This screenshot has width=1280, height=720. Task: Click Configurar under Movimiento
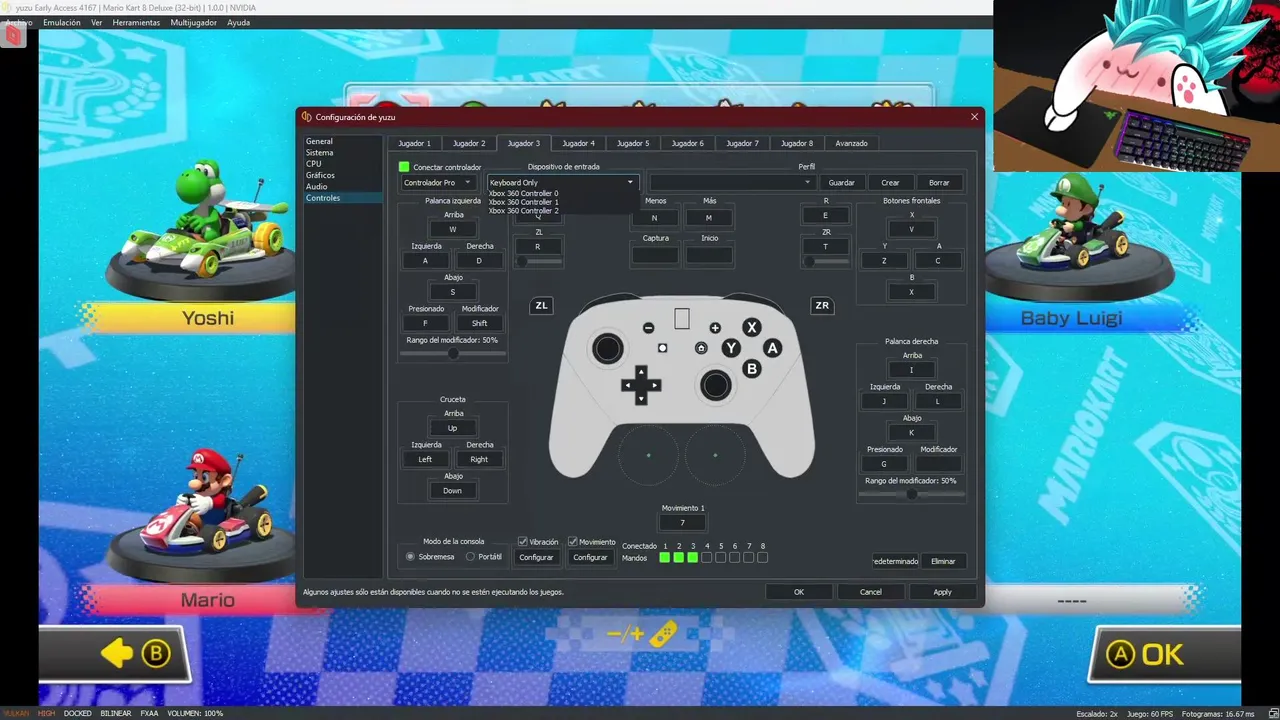(x=590, y=557)
